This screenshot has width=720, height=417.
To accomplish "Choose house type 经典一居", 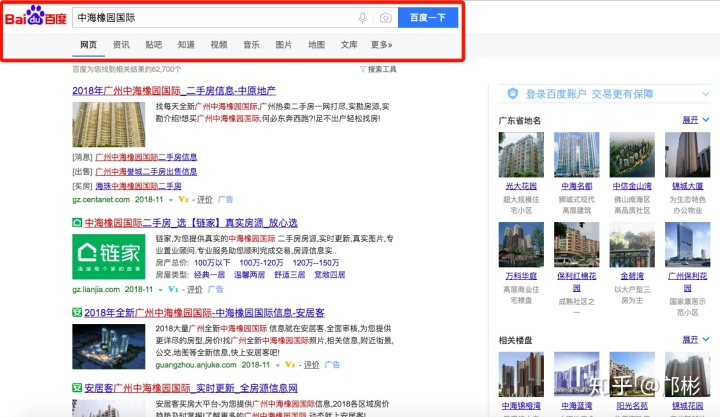I will (209, 275).
